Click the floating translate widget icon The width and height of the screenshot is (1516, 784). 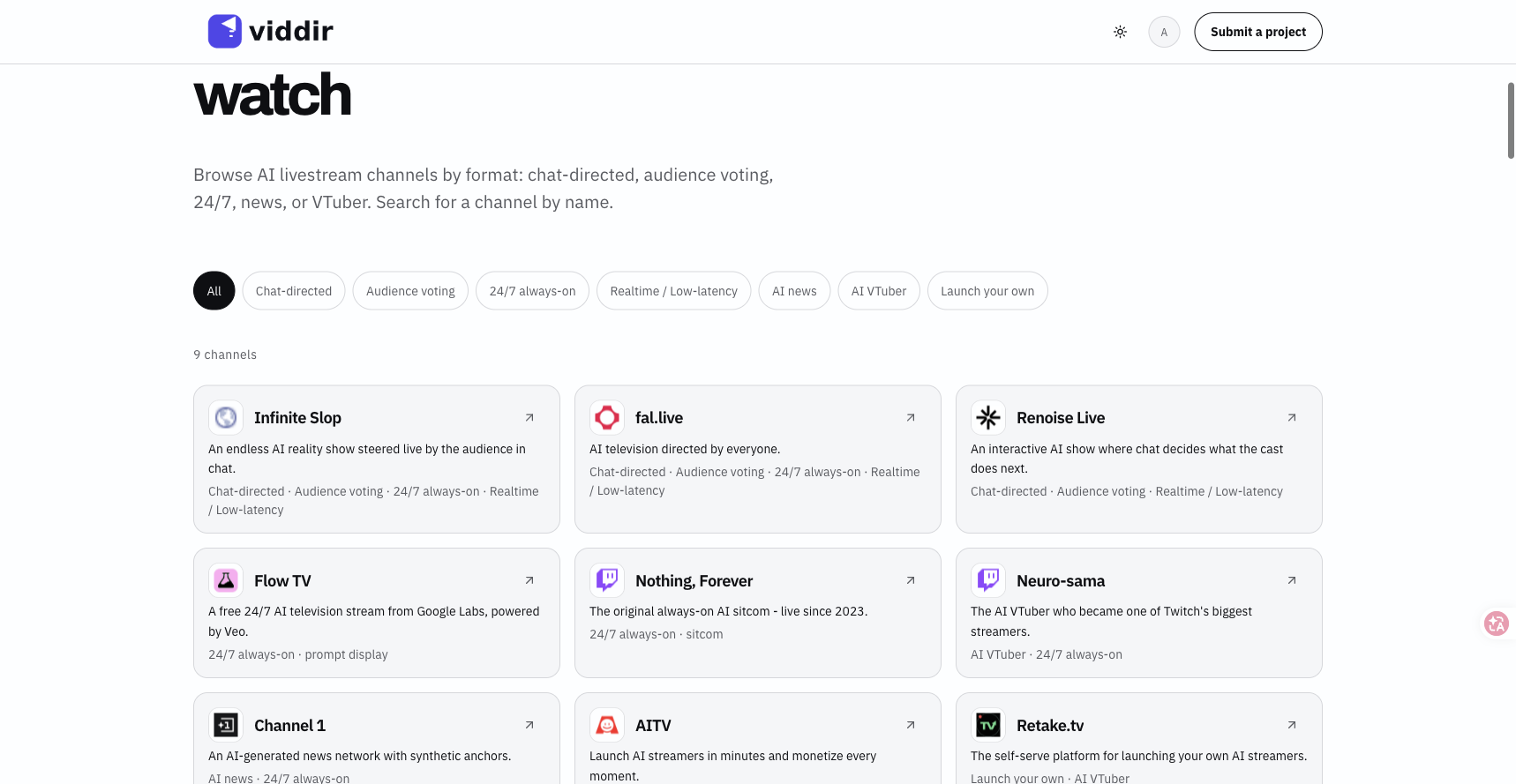1497,623
